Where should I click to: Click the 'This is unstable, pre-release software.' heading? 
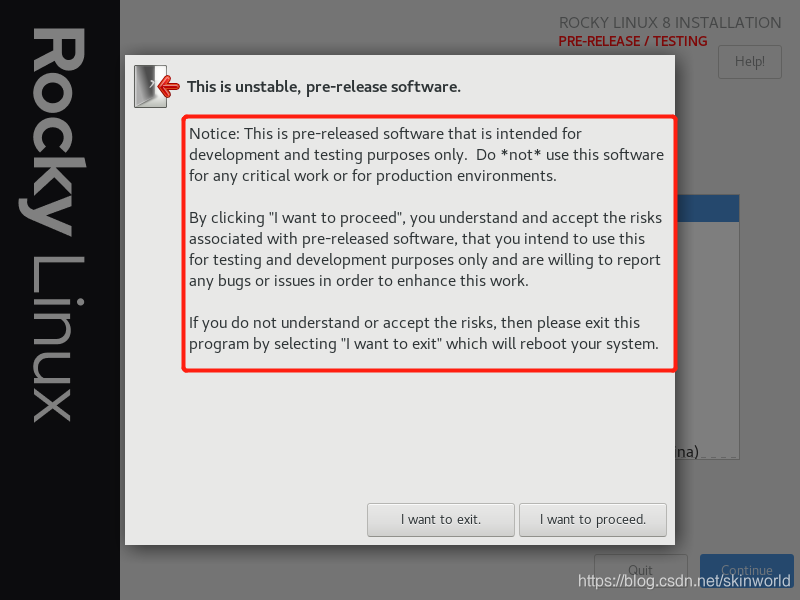coord(323,87)
